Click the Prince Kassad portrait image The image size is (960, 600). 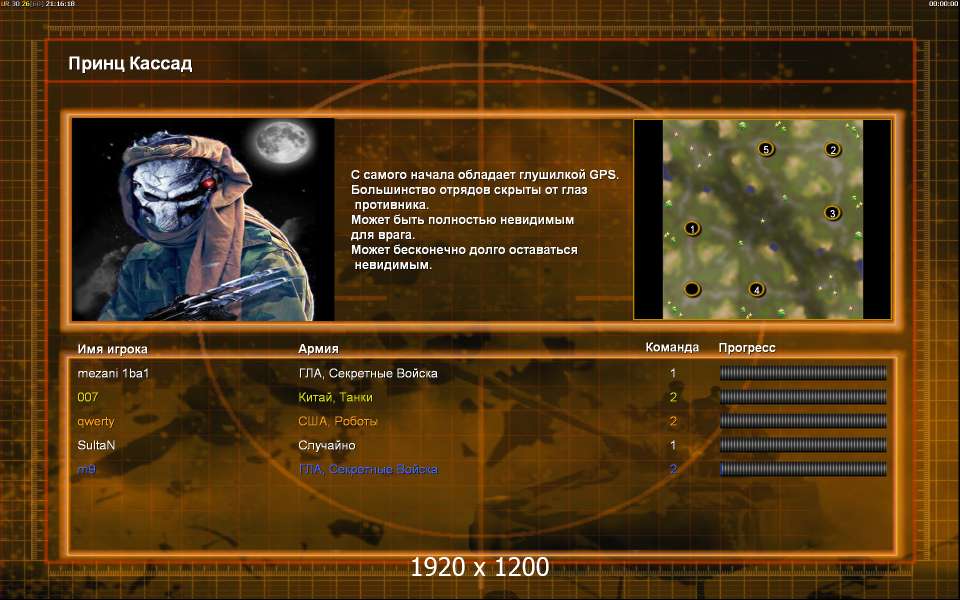click(203, 219)
